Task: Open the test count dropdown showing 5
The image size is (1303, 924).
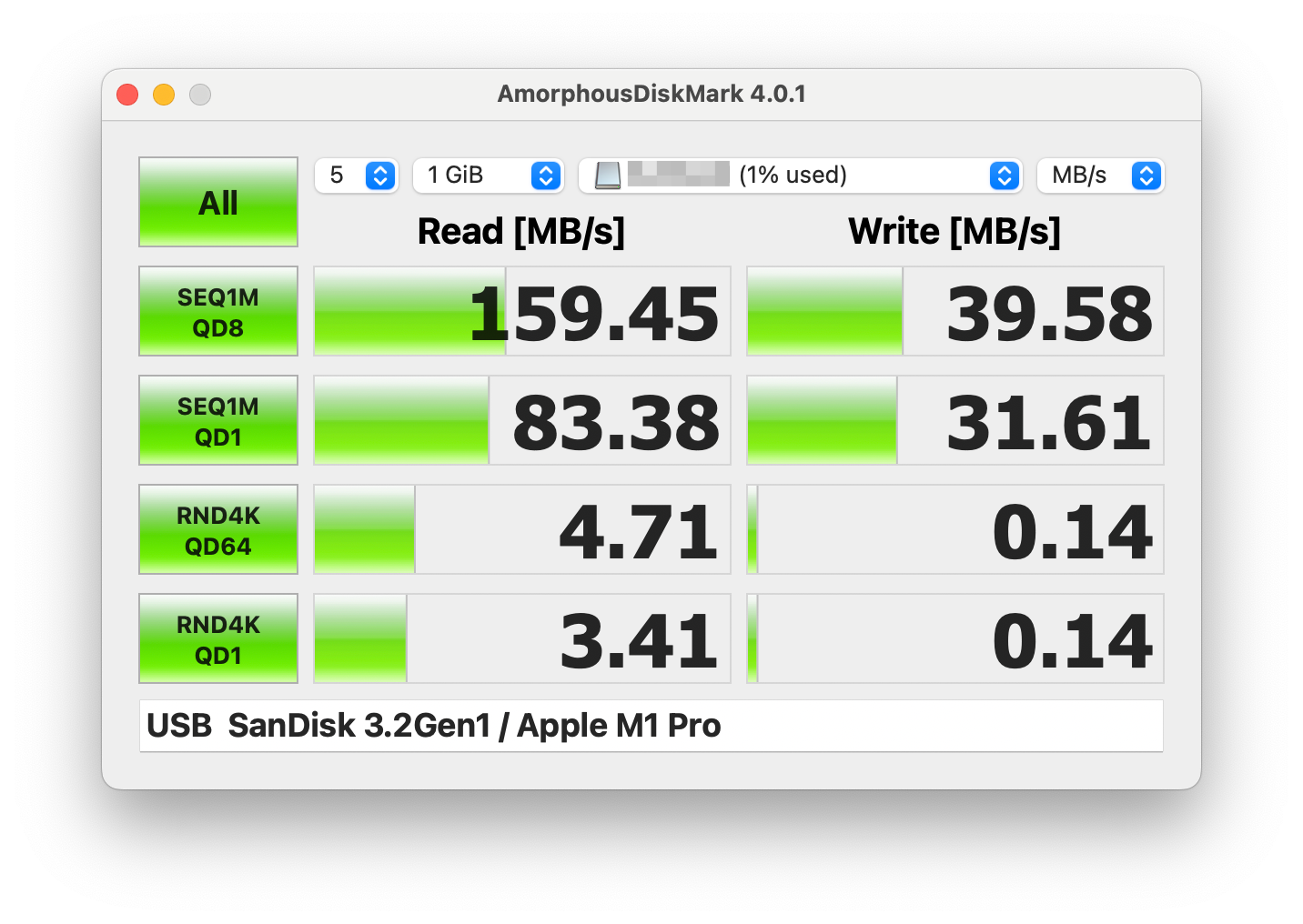Action: click(x=357, y=176)
